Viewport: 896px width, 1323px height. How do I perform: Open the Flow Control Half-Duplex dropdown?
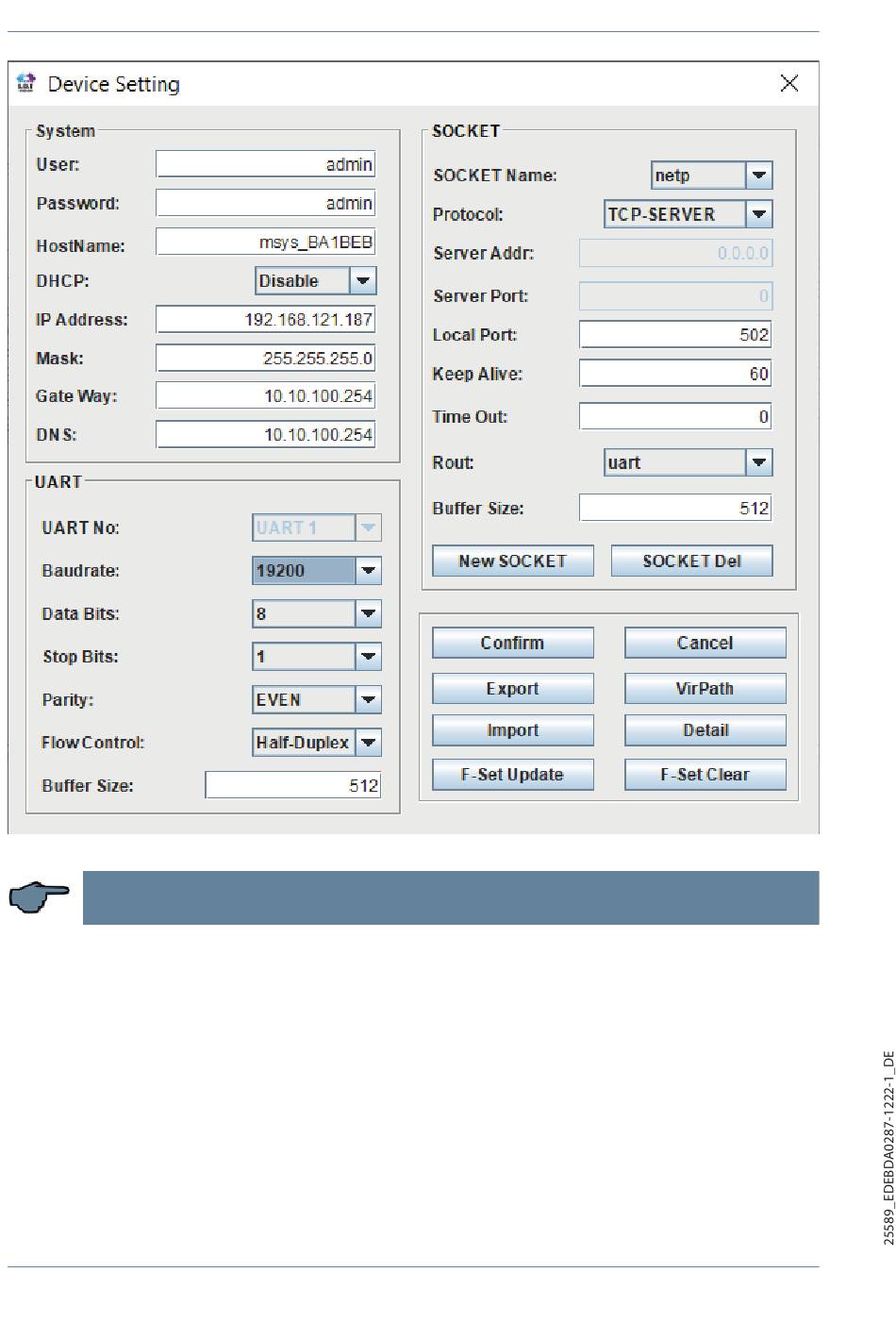pyautogui.click(x=369, y=743)
